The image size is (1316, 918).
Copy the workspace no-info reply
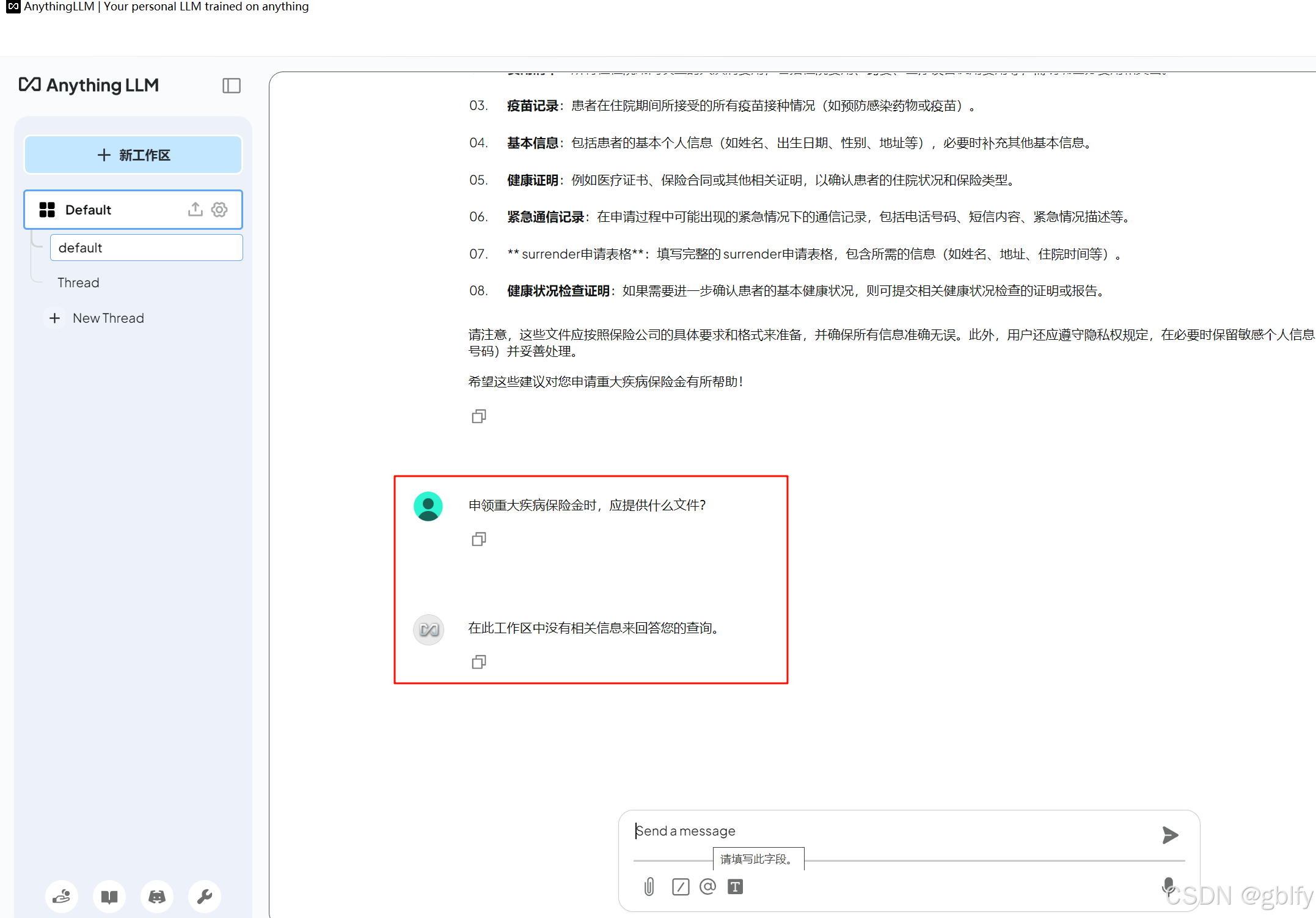pos(478,662)
